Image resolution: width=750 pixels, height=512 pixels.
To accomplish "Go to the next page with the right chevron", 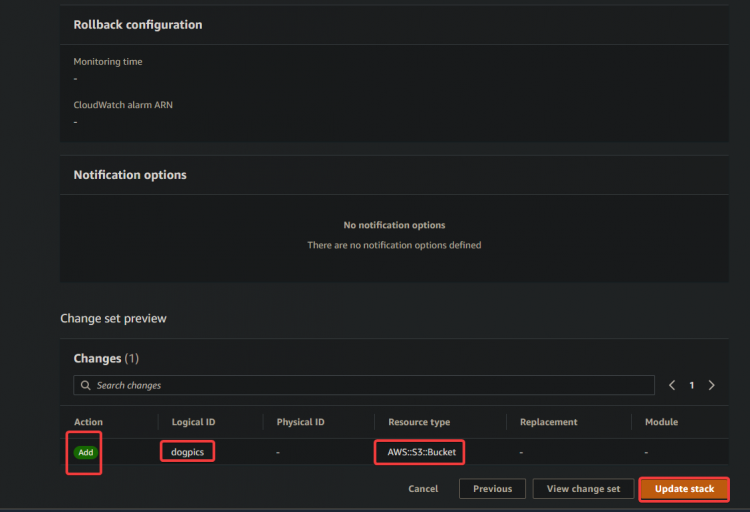I will tap(711, 385).
